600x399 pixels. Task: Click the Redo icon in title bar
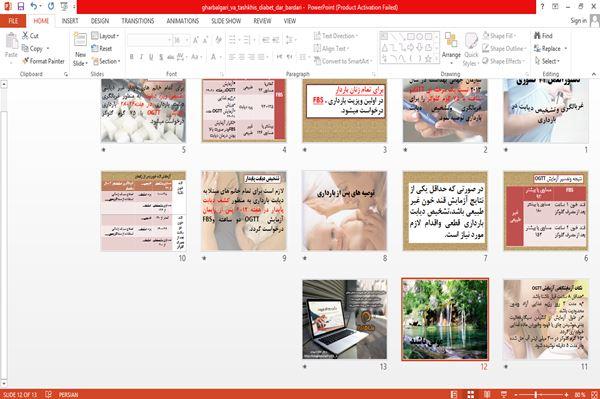tap(51, 7)
